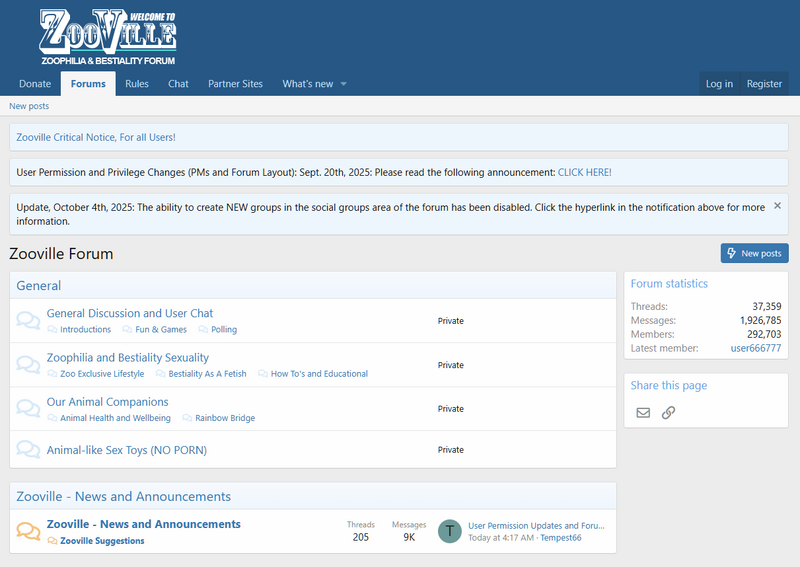Image resolution: width=800 pixels, height=567 pixels.
Task: Open the Zooville Critical Notice link
Action: coord(96,137)
